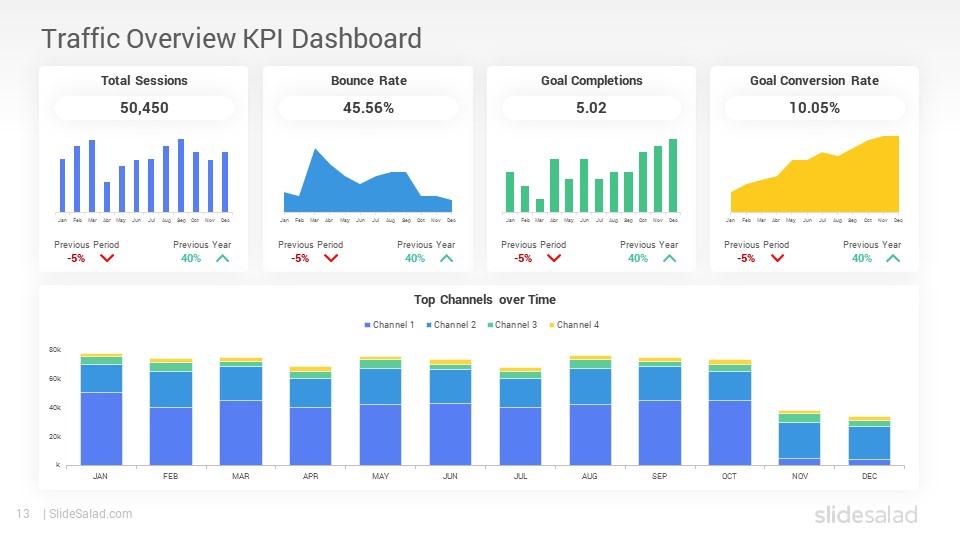Click the red down arrow under Total Sessions
The height and width of the screenshot is (540, 960).
[x=107, y=258]
